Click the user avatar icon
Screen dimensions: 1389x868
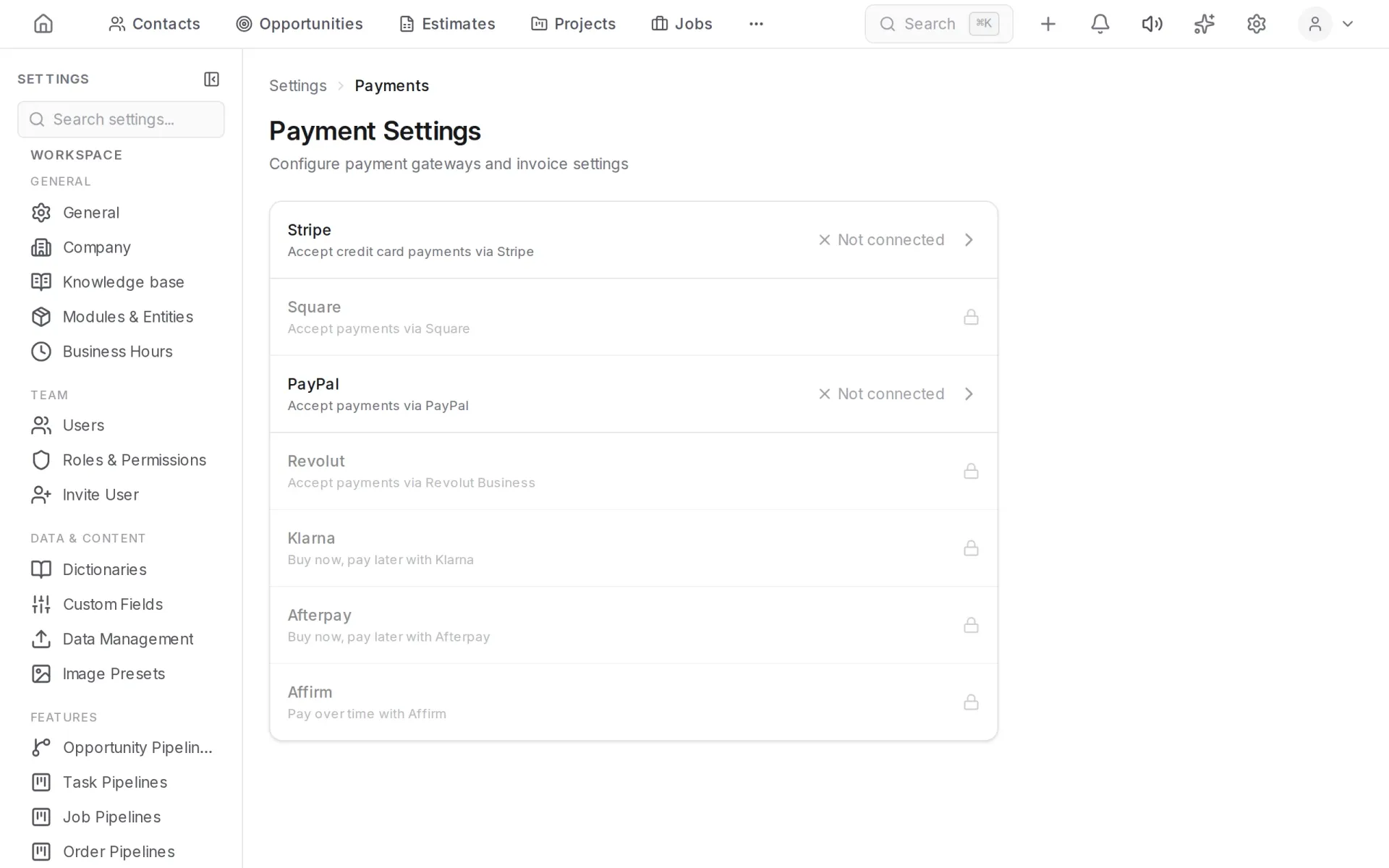[x=1314, y=24]
